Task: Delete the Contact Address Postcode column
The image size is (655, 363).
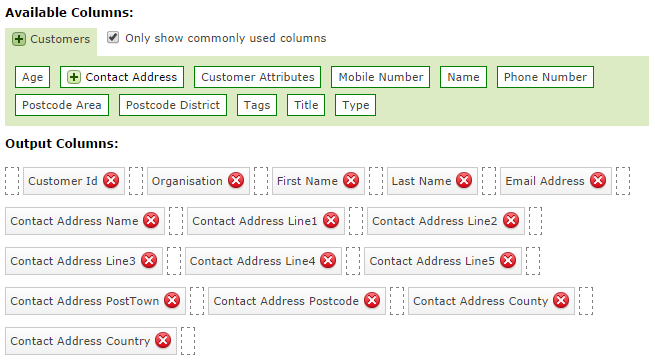Action: coord(372,300)
